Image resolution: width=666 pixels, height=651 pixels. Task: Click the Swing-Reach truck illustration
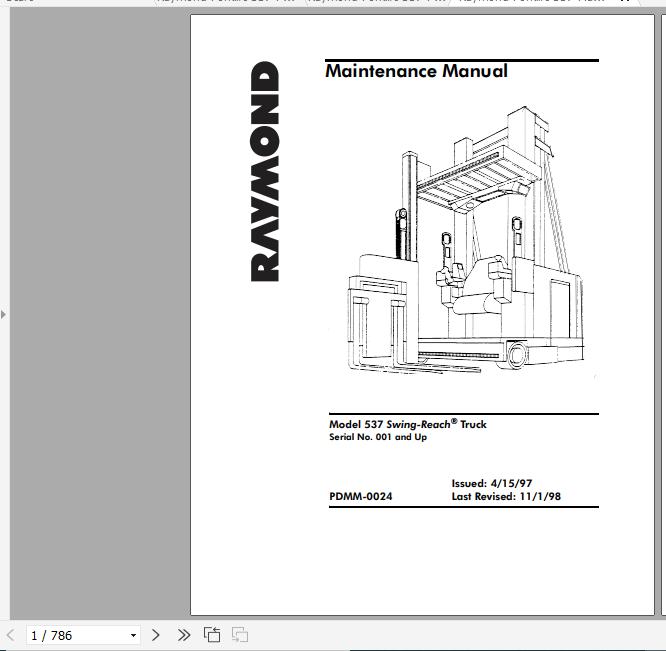pyautogui.click(x=465, y=241)
